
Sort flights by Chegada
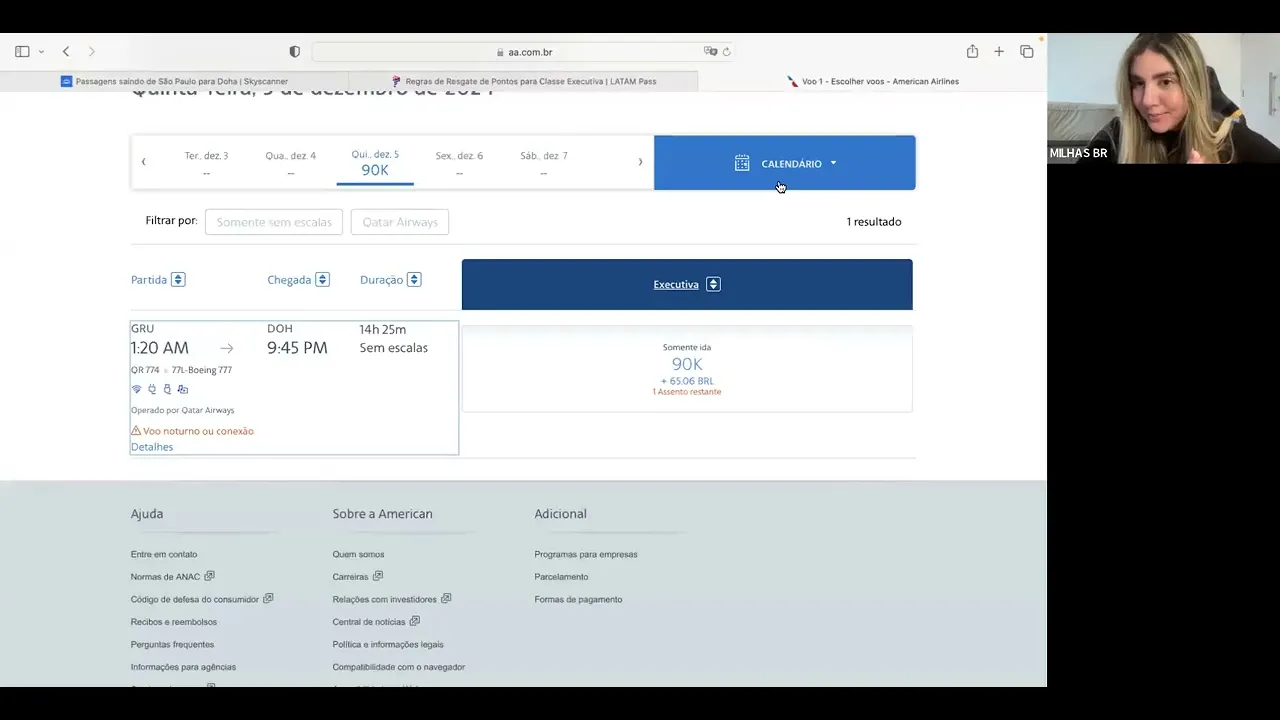(x=298, y=280)
